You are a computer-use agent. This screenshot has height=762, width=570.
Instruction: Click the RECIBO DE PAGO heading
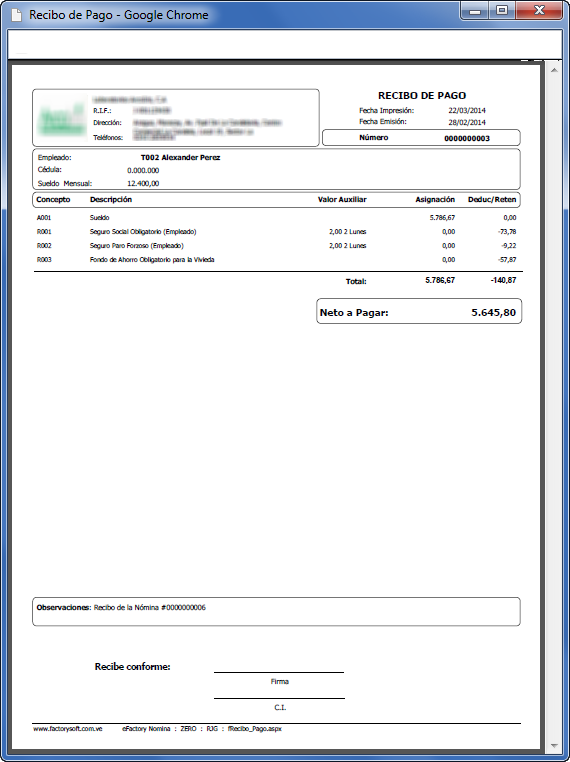(x=422, y=96)
